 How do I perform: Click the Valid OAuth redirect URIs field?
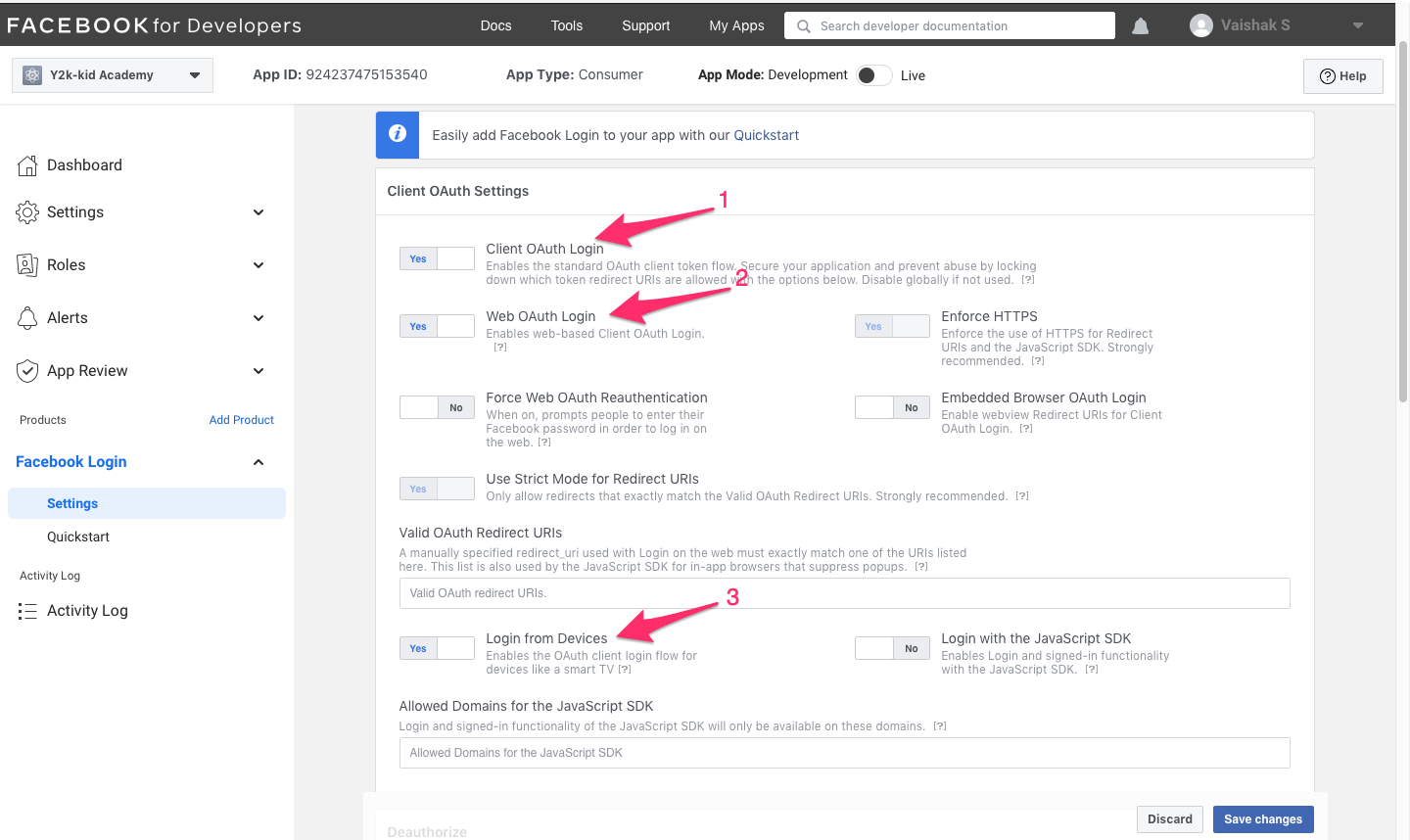(x=844, y=593)
